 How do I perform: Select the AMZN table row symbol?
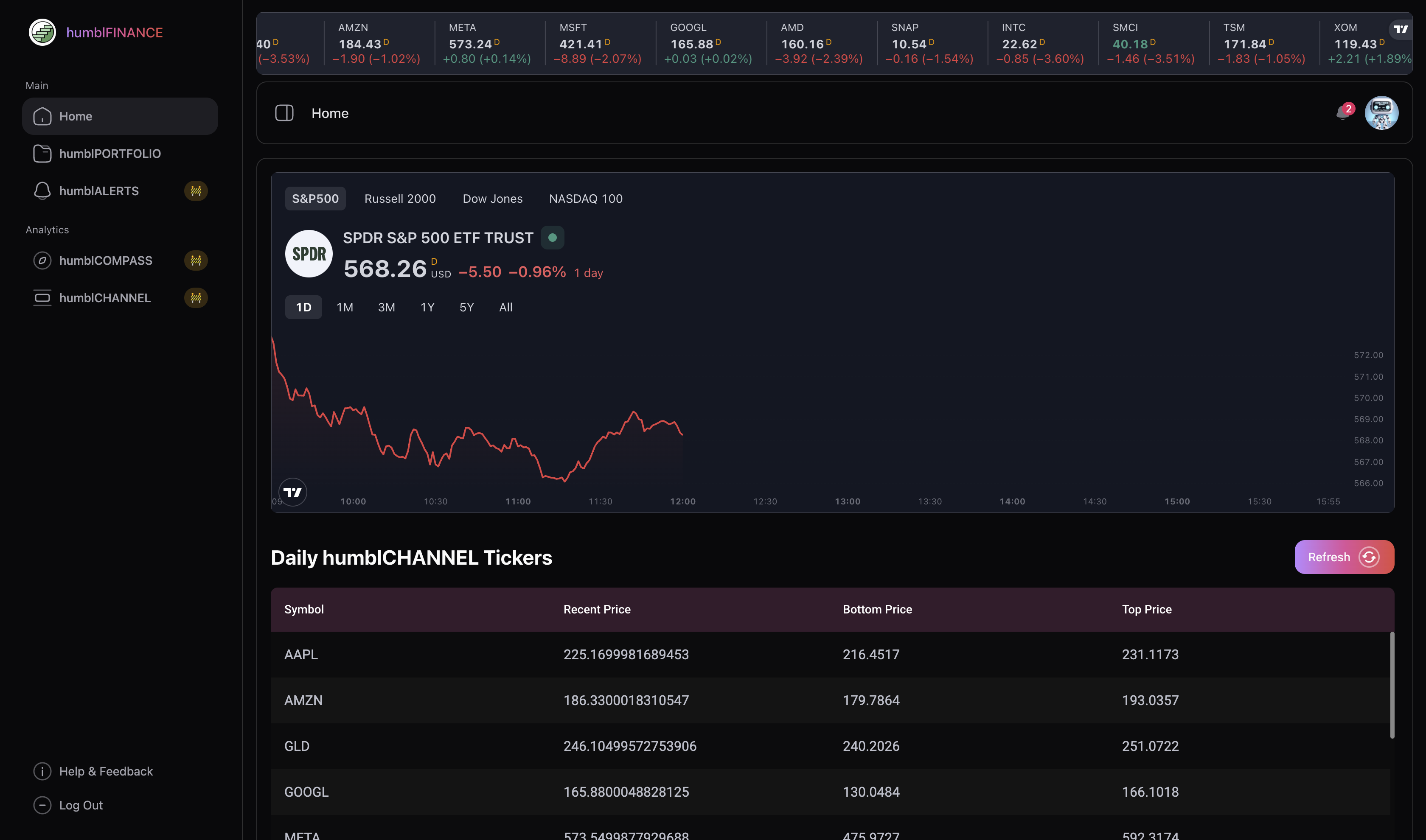(303, 701)
